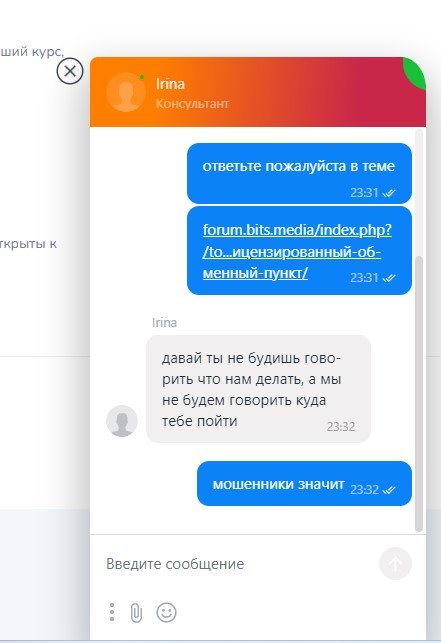Click the paperclip attach file icon
The width and height of the screenshot is (441, 643).
point(136,613)
